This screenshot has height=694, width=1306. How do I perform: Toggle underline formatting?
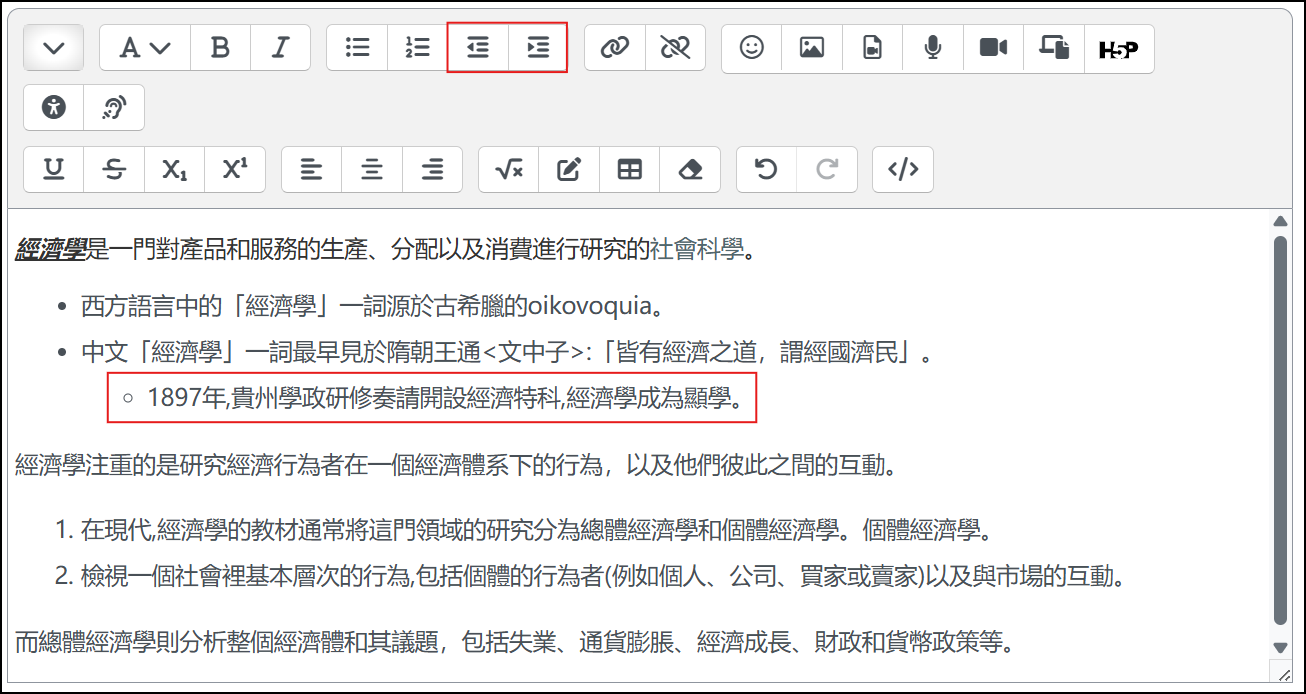(x=54, y=169)
